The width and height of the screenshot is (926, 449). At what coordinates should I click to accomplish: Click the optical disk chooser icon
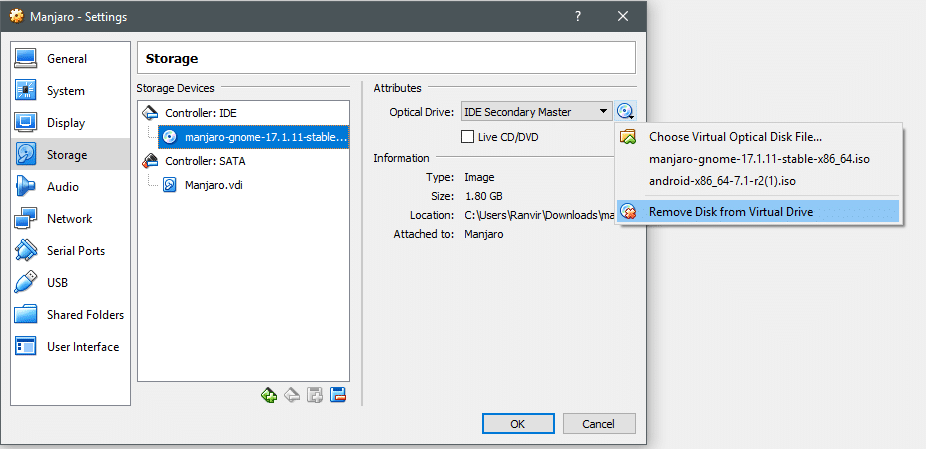coord(625,111)
